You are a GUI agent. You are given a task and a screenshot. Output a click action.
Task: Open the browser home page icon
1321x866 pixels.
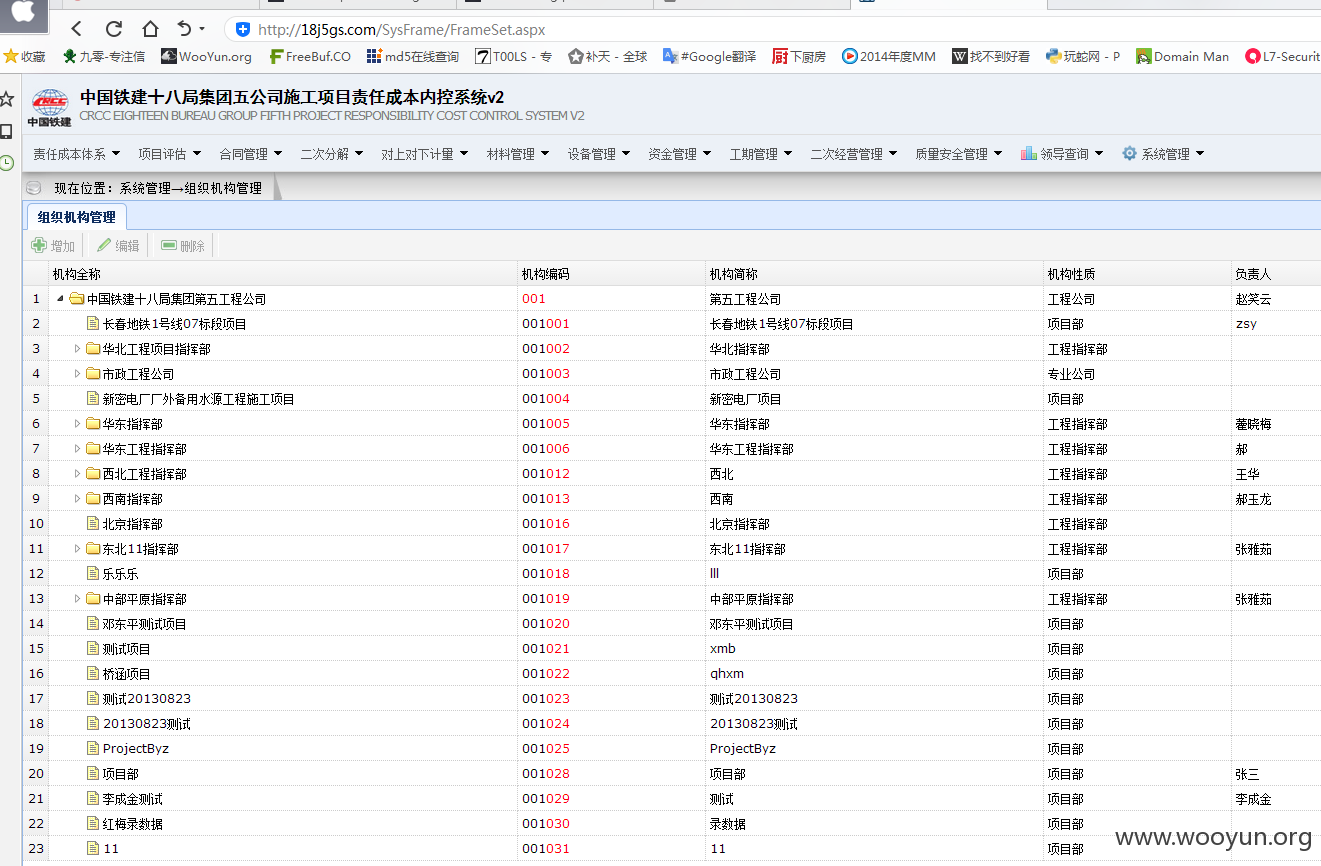point(150,29)
